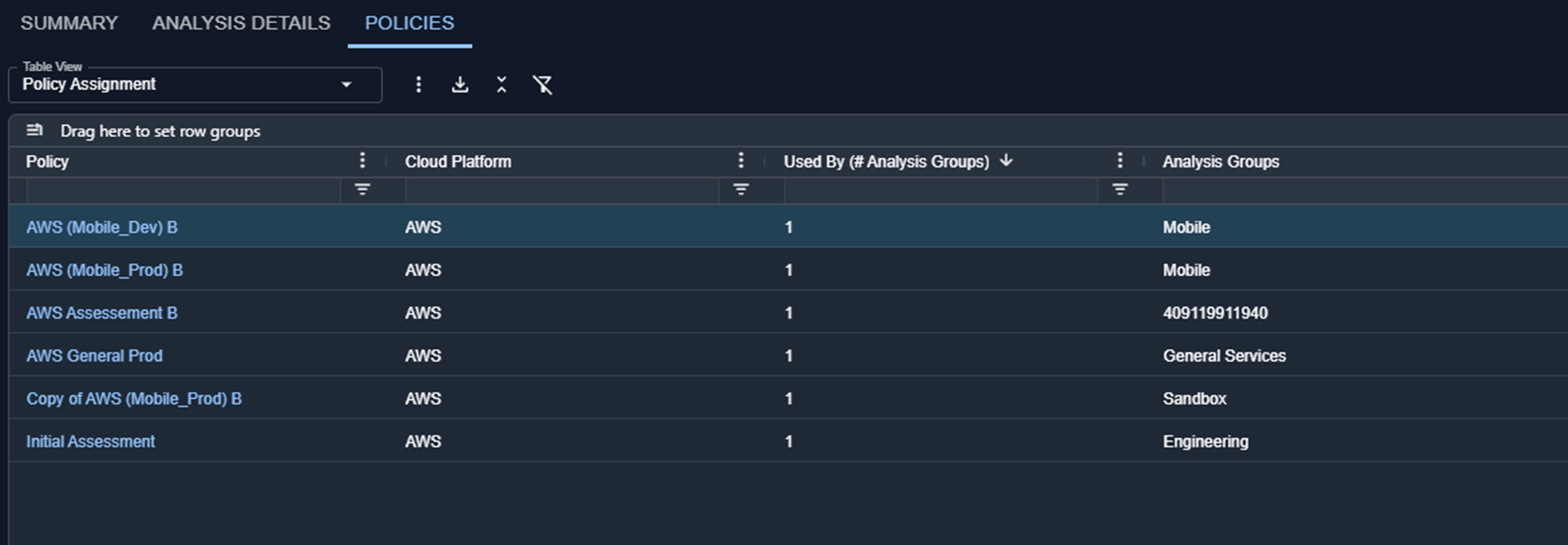1568x545 pixels.
Task: Open the Cloud Platform column filter icon
Action: pos(741,189)
